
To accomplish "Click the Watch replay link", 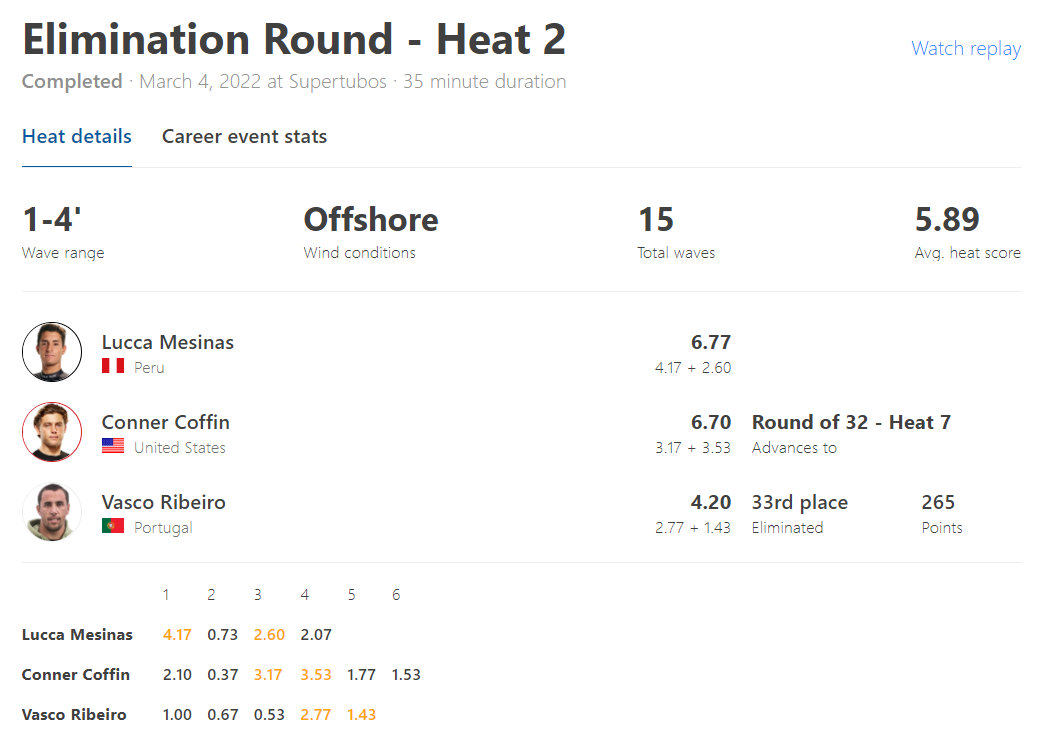I will [965, 49].
